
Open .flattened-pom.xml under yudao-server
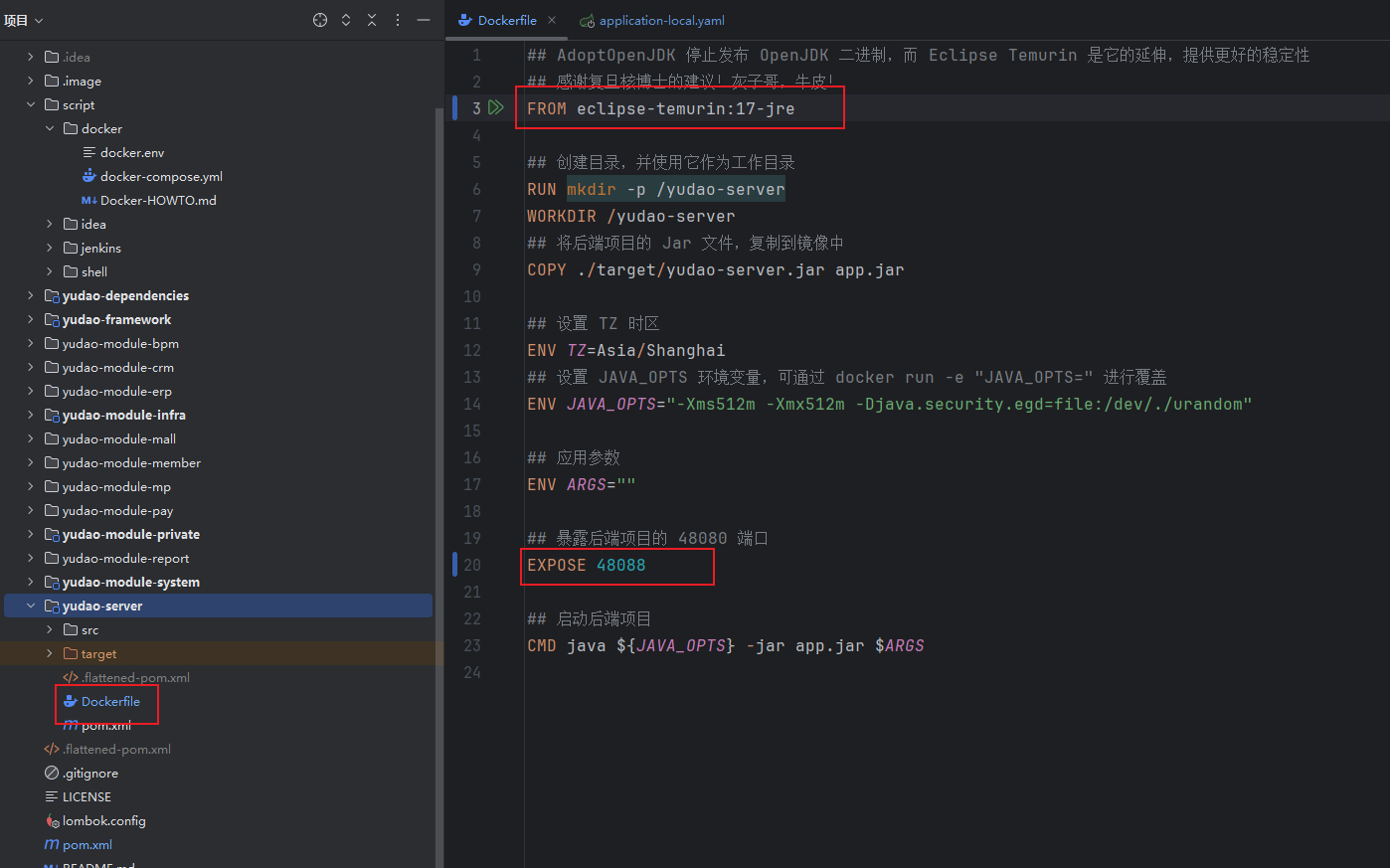tap(135, 677)
